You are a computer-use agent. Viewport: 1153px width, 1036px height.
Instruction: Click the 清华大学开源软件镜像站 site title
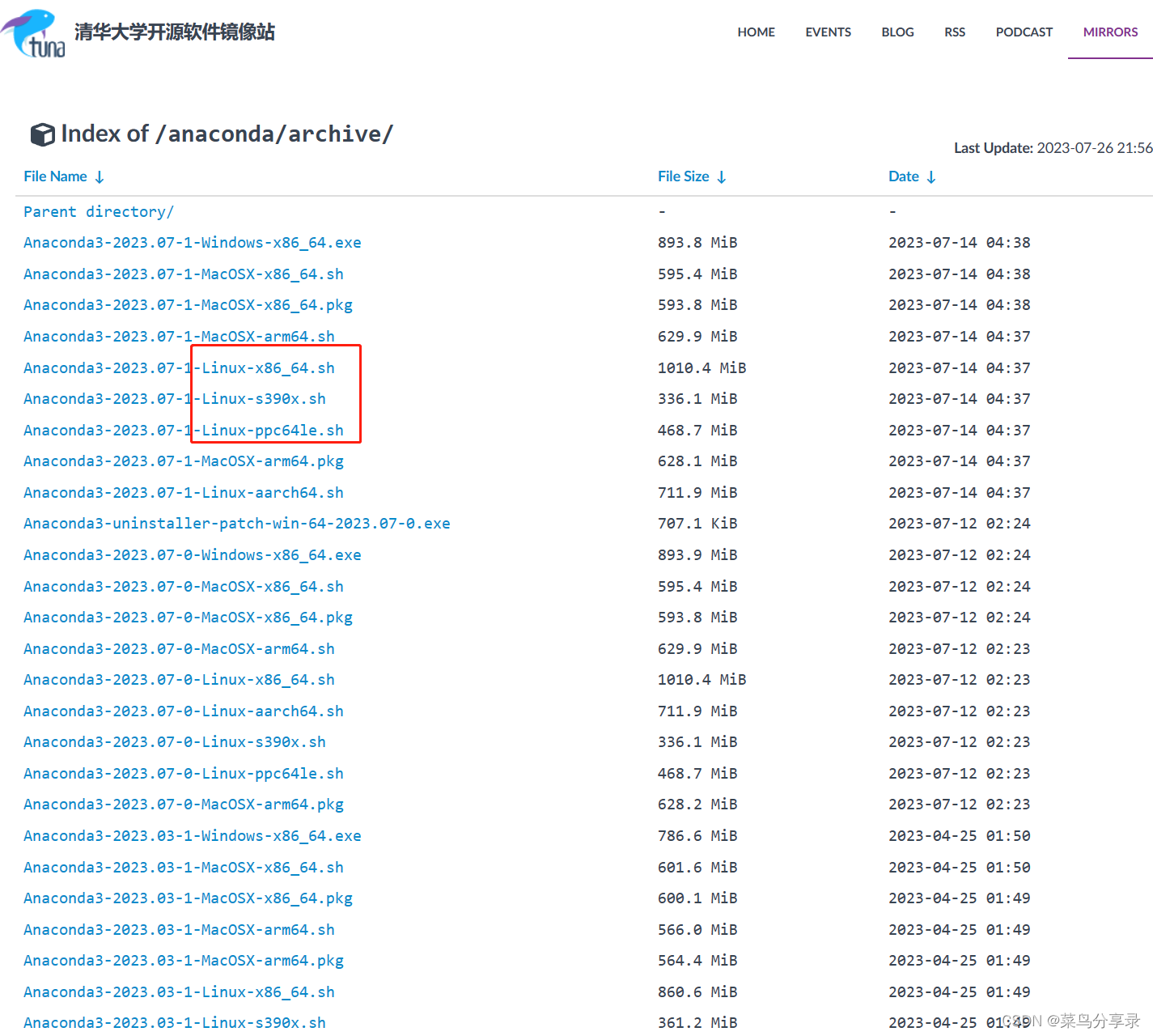pyautogui.click(x=175, y=32)
